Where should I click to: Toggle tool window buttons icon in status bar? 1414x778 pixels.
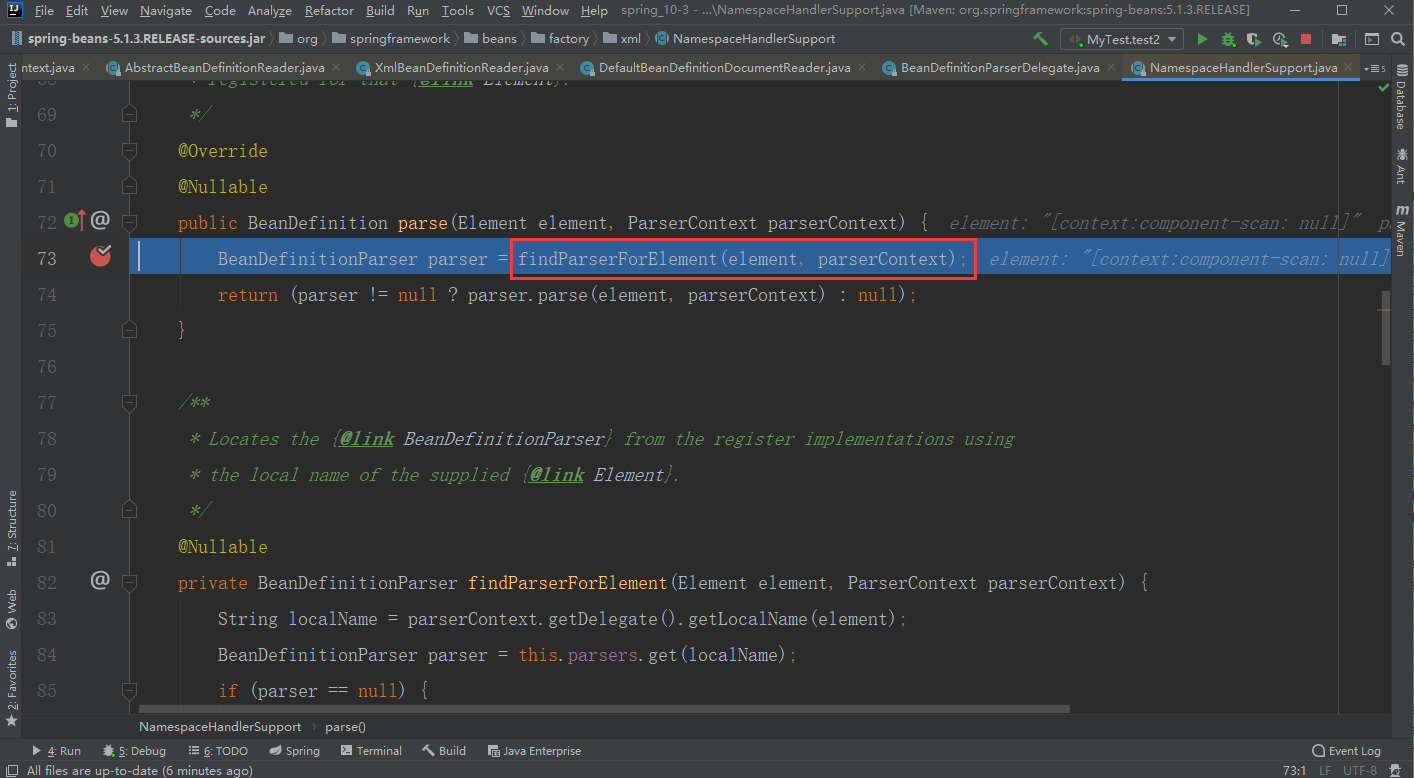(11, 770)
